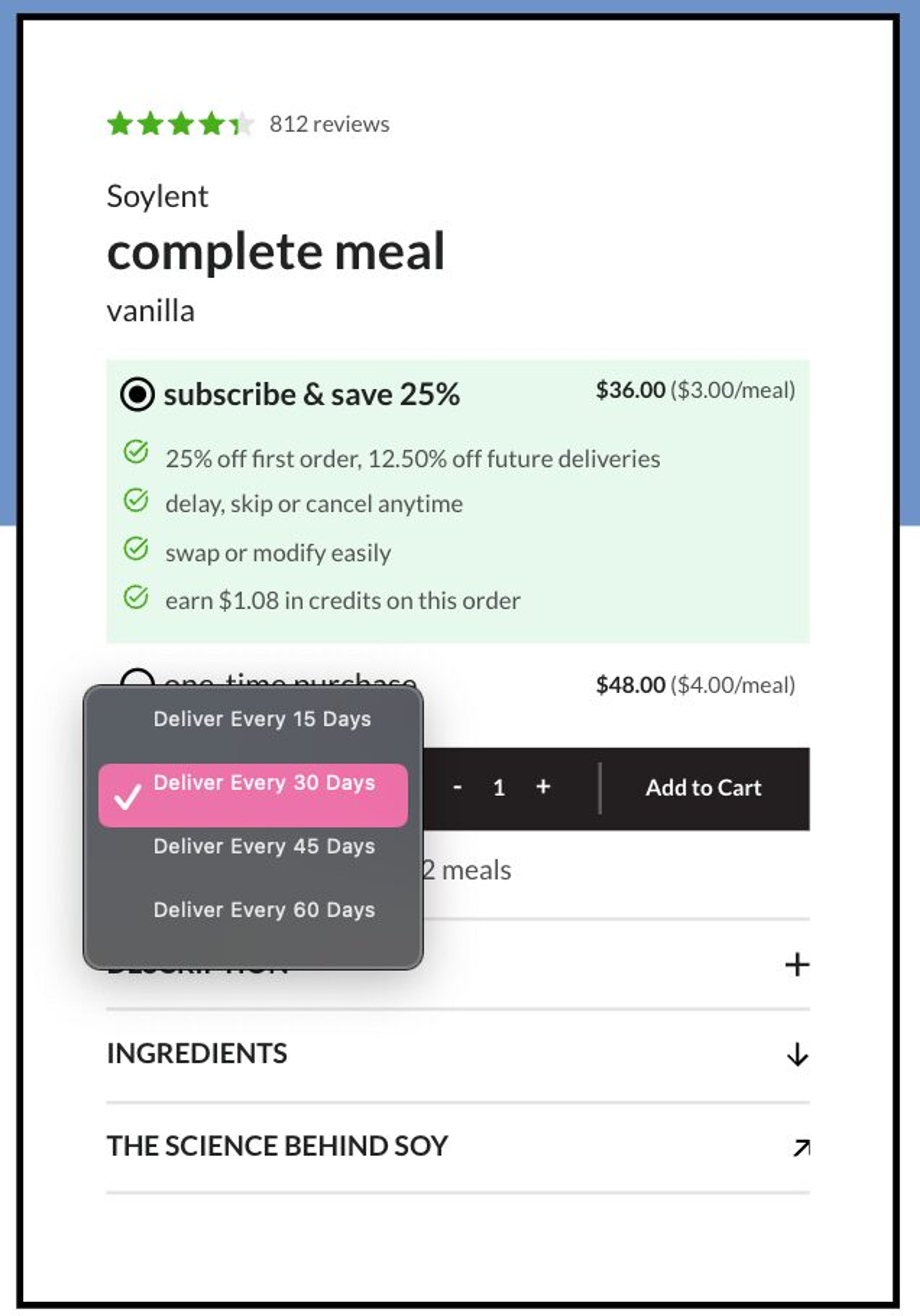Expand the Description section via plus sign
This screenshot has width=920, height=1316.
[798, 964]
